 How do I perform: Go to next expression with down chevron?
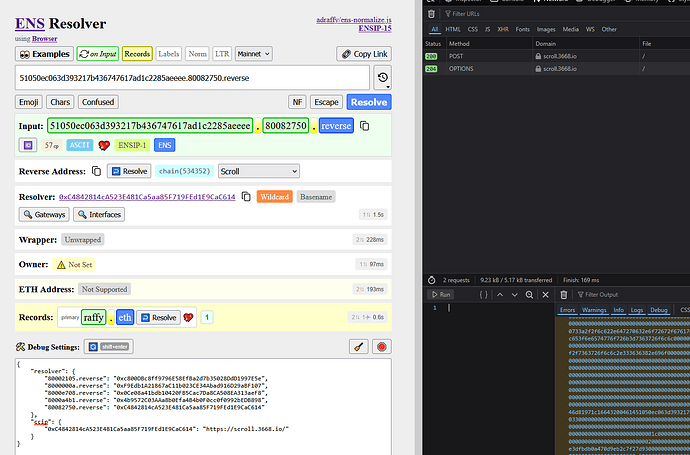point(514,295)
